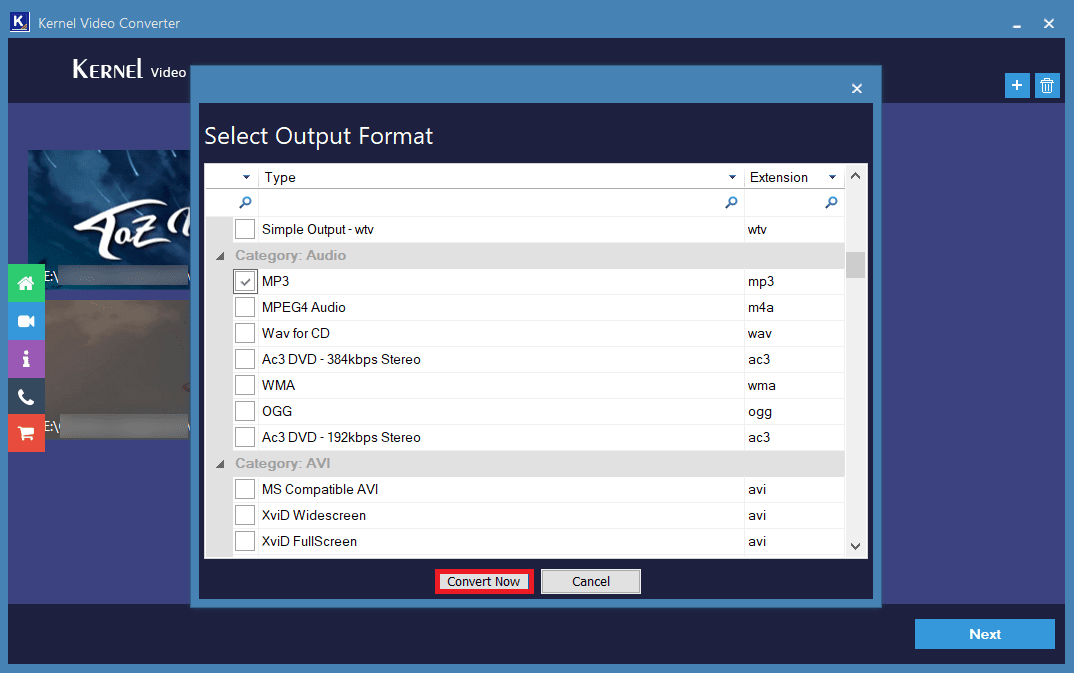This screenshot has width=1074, height=673.
Task: Check the XviD FullScreen checkbox
Action: tap(245, 542)
